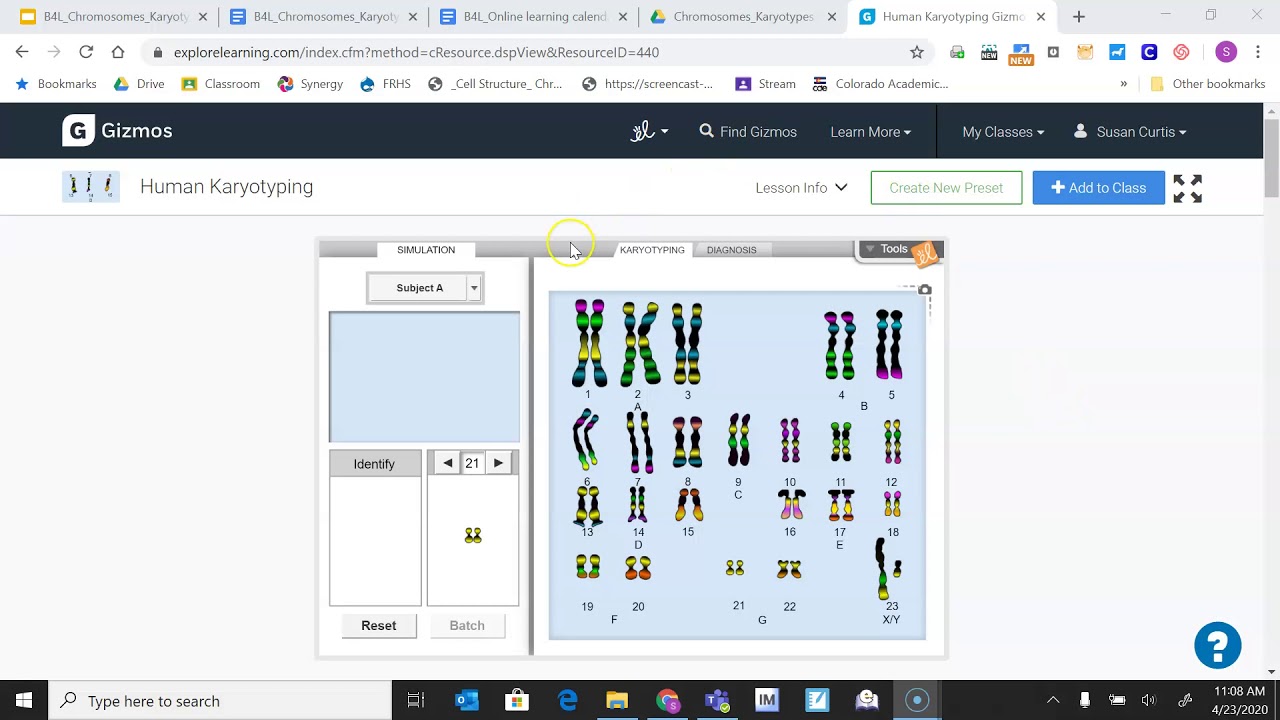The width and height of the screenshot is (1280, 720).
Task: Open File Explorer from the taskbar
Action: [617, 700]
